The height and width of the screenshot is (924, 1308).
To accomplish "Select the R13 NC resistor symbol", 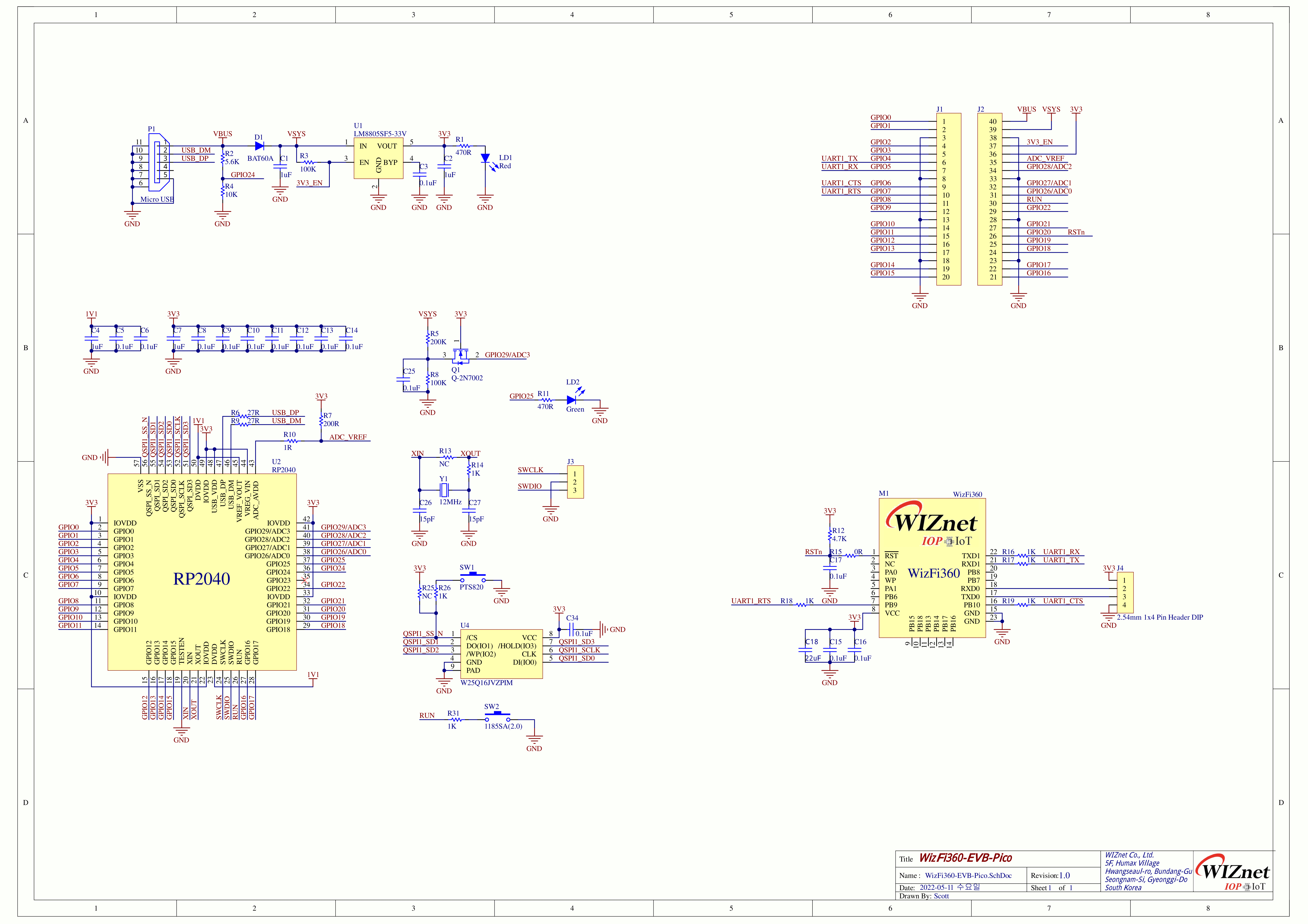I will click(448, 457).
